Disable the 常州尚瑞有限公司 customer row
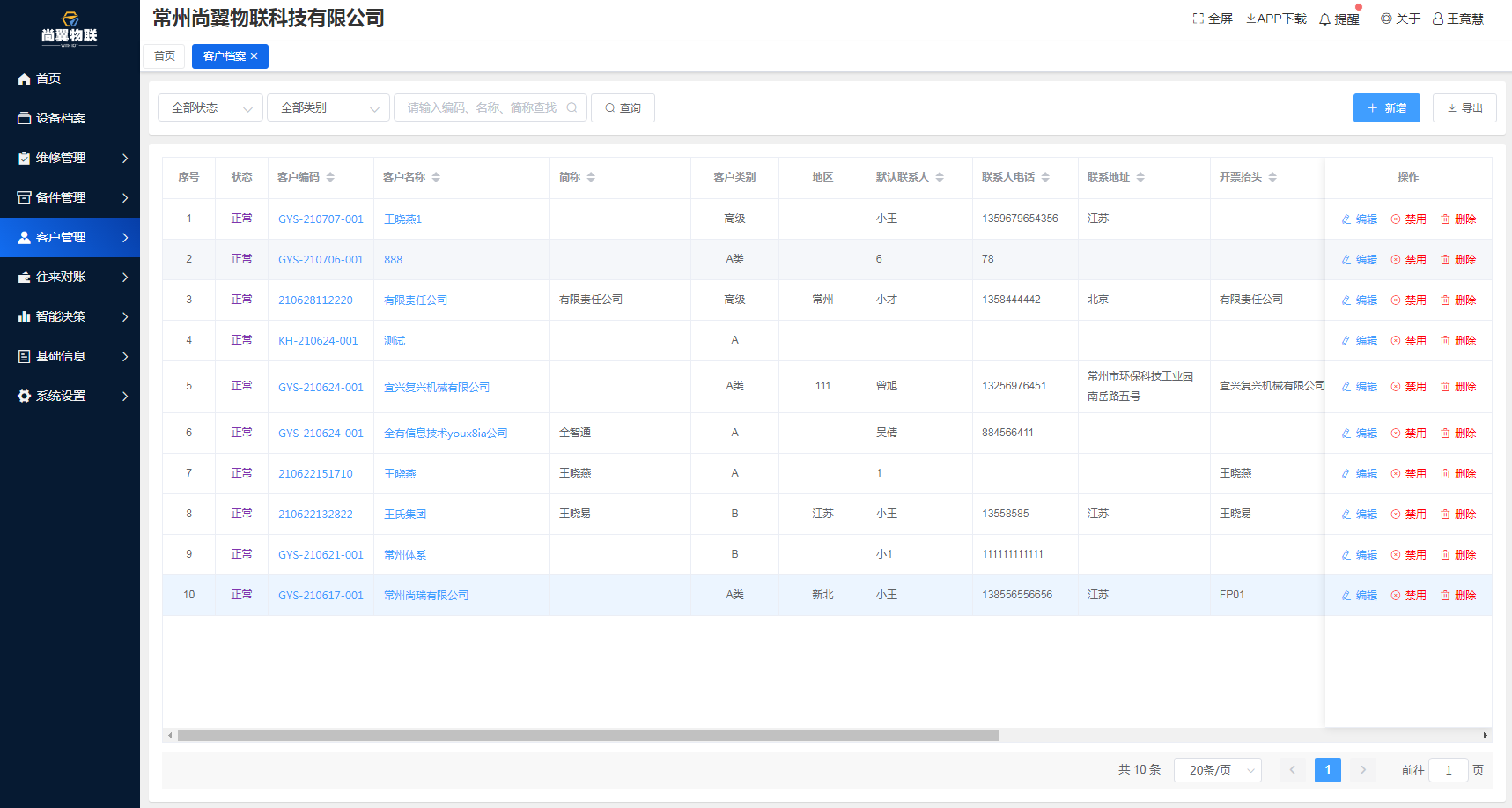 pos(1408,596)
